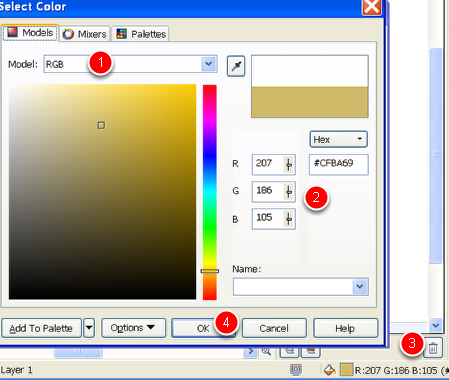Click the Models tab color icon
The image size is (449, 380).
[12, 32]
